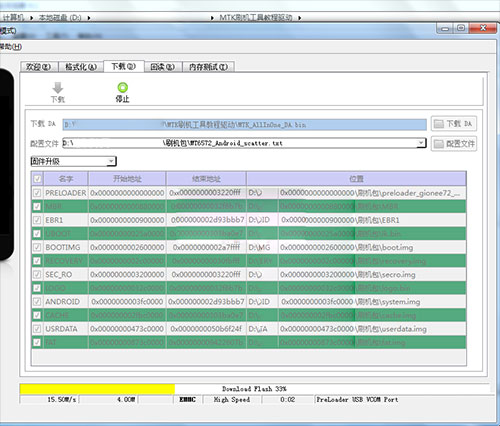Switch to the Readback tab
The height and width of the screenshot is (426, 500).
(162, 67)
